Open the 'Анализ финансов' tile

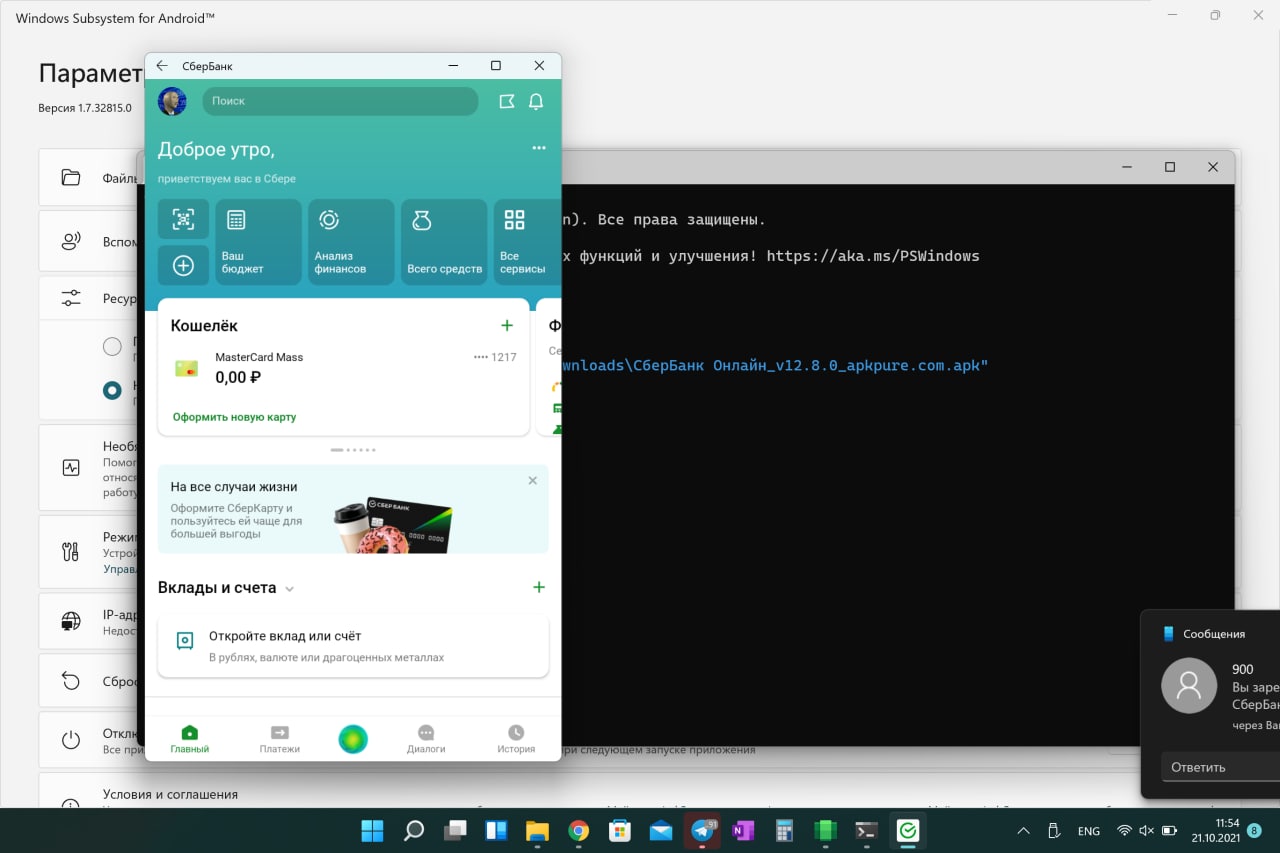point(351,242)
